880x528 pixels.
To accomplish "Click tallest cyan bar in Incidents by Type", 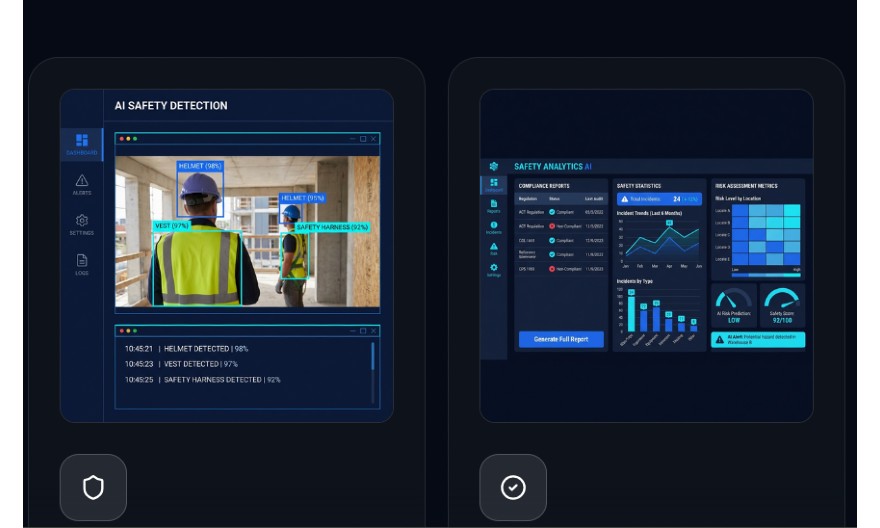I will point(631,314).
